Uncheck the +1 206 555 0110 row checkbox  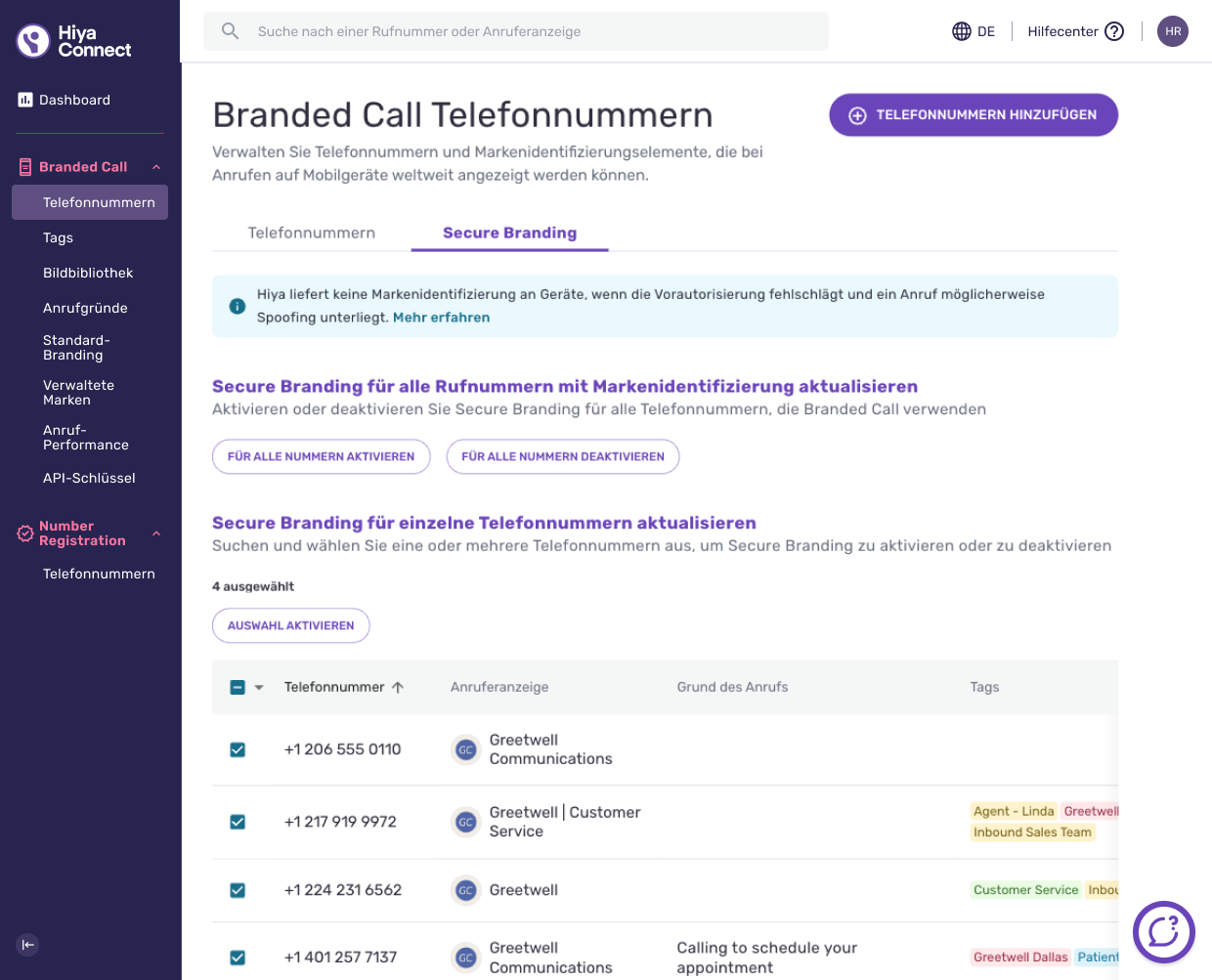pyautogui.click(x=238, y=749)
